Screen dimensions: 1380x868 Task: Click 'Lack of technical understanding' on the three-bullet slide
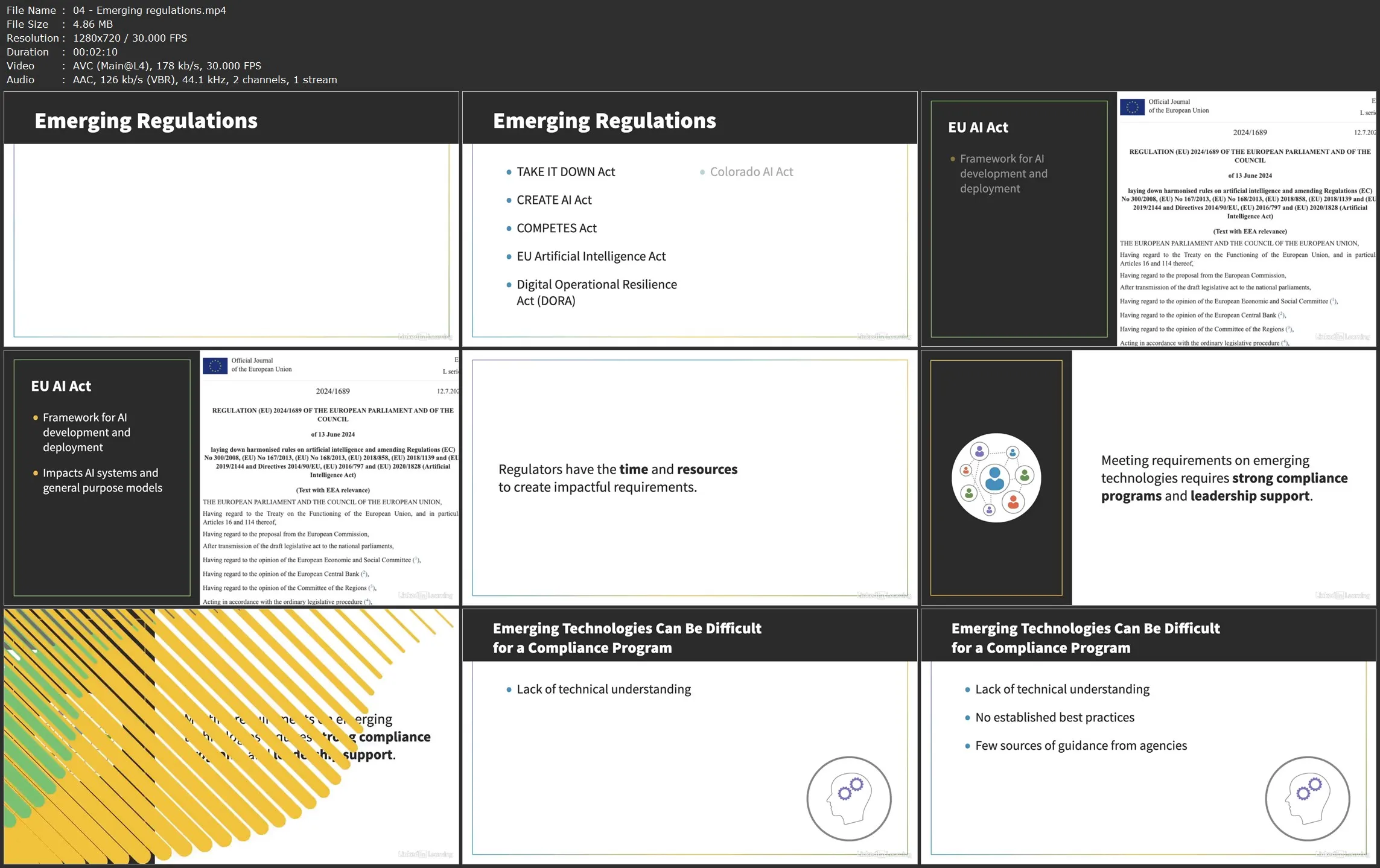pyautogui.click(x=1062, y=689)
